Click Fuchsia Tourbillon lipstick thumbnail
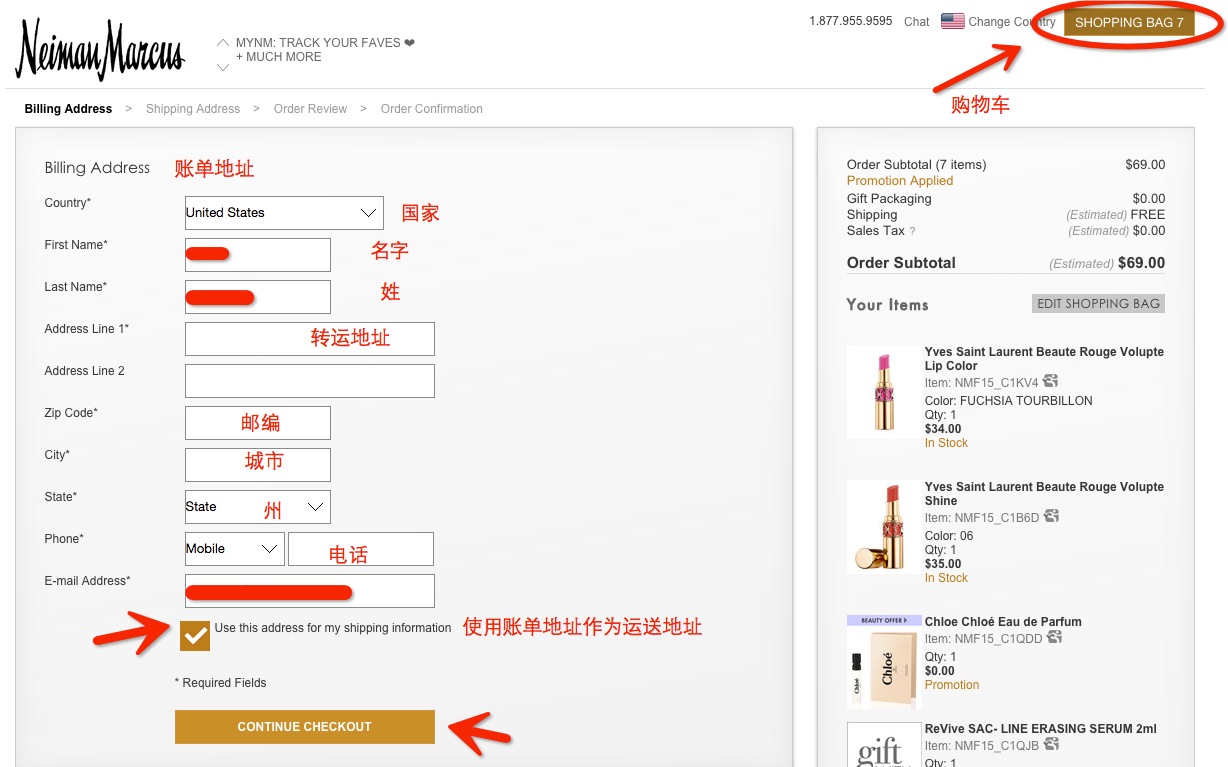1228x767 pixels. [x=883, y=392]
